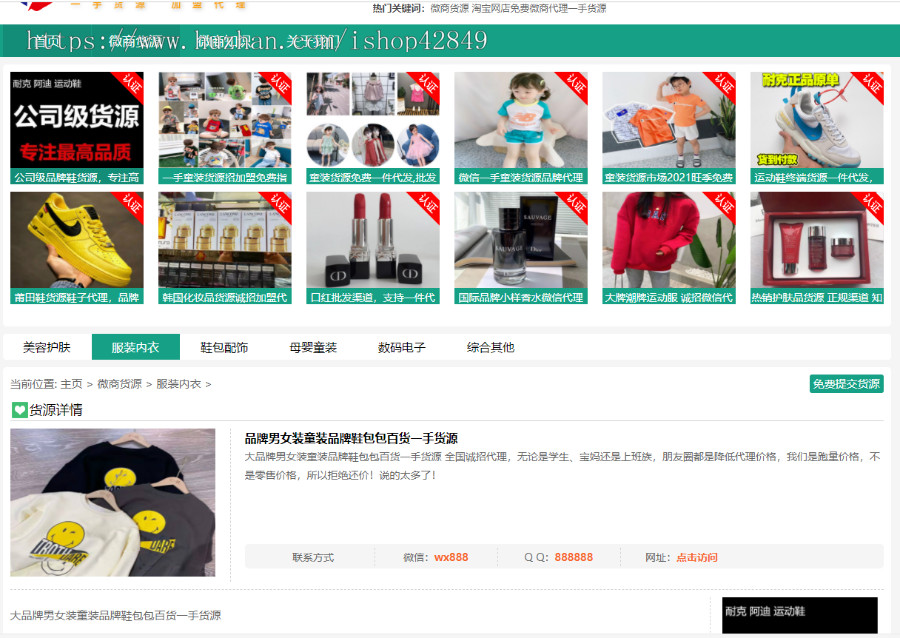Switch to the 鞋包配饰 category tab
The image size is (900, 638).
[224, 347]
